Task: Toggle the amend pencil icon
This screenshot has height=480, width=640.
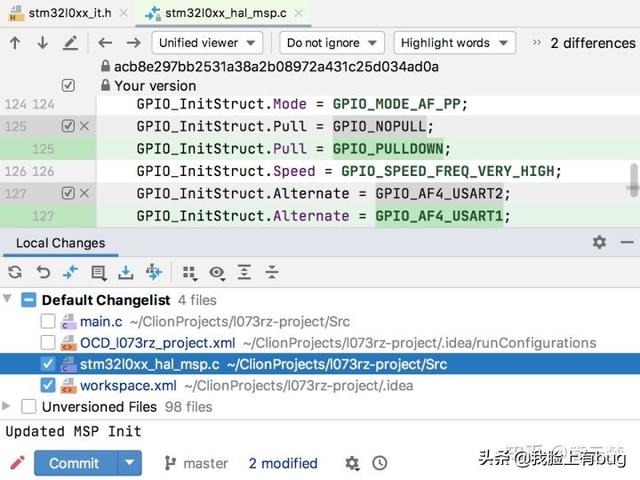Action: (x=17, y=463)
